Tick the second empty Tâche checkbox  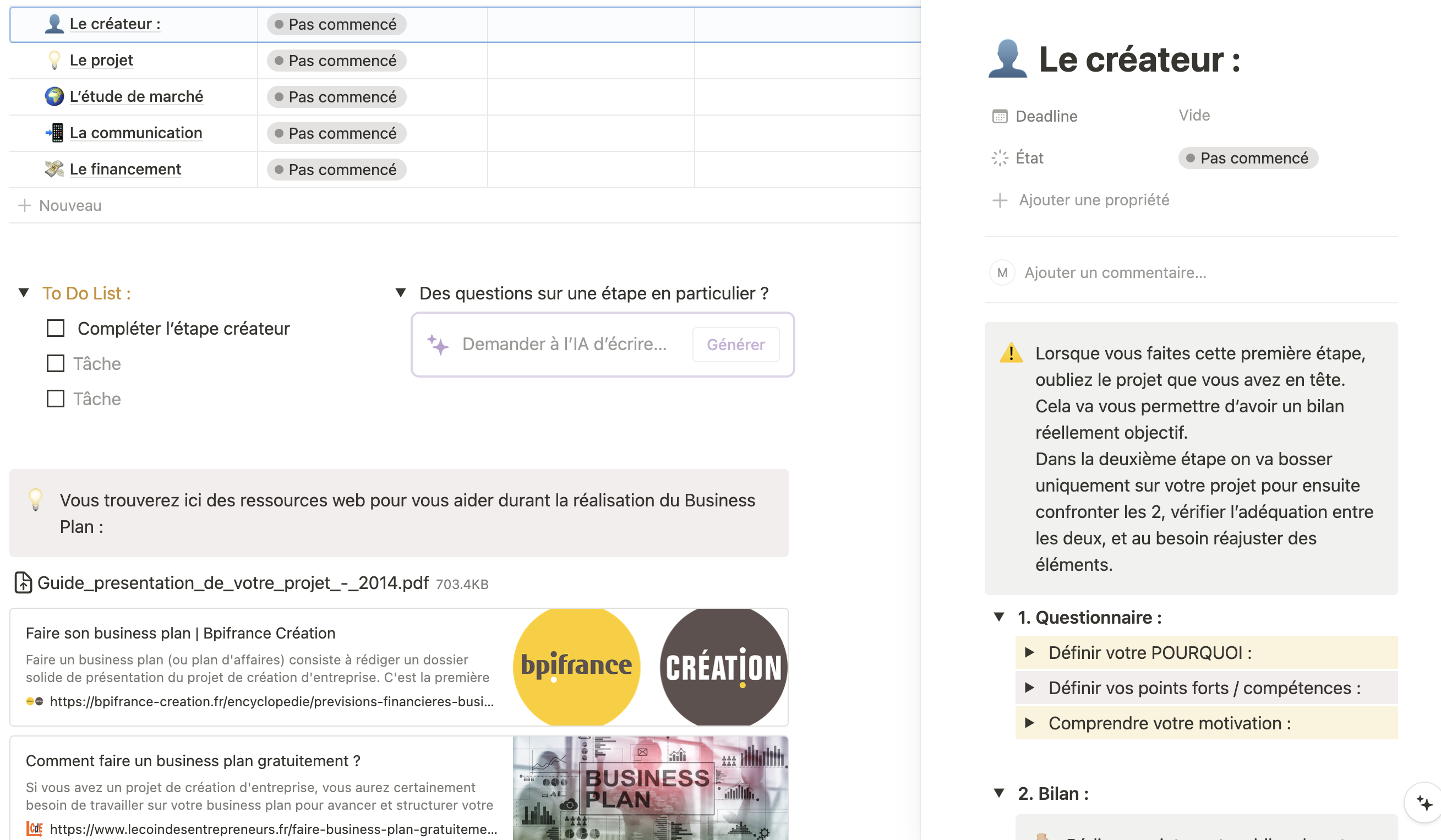coord(56,399)
